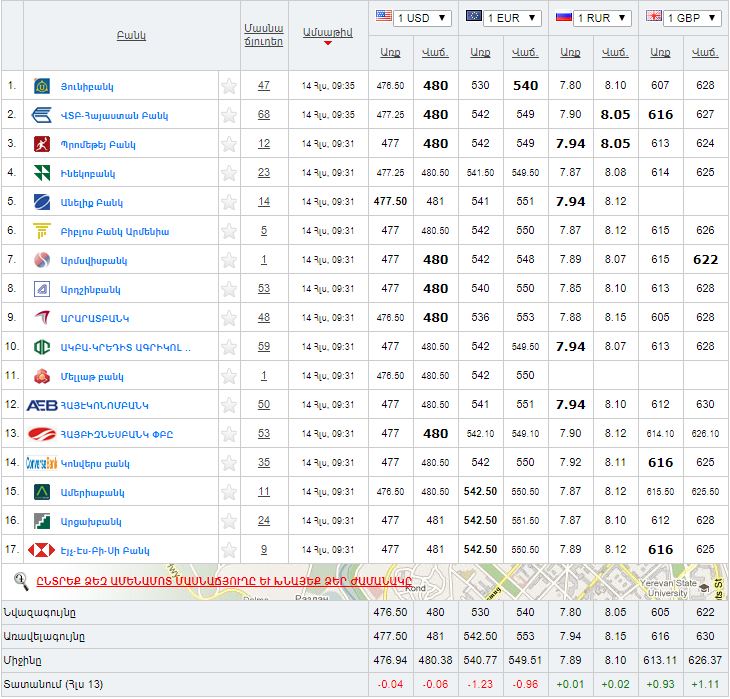Image resolution: width=730 pixels, height=699 pixels.
Task: Click the Byblos Bank Armenia logo in row 6
Action: tap(42, 231)
